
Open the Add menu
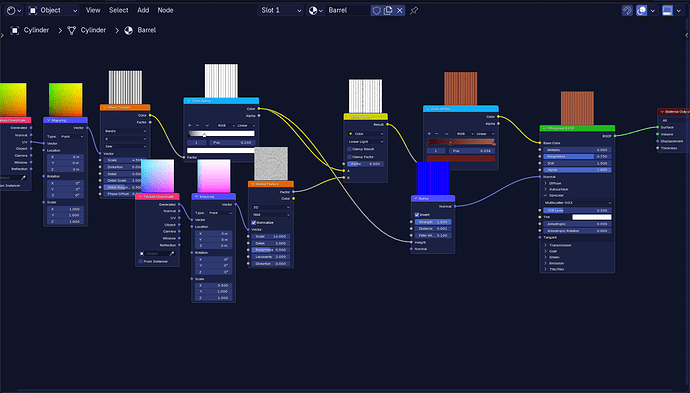pyautogui.click(x=143, y=10)
